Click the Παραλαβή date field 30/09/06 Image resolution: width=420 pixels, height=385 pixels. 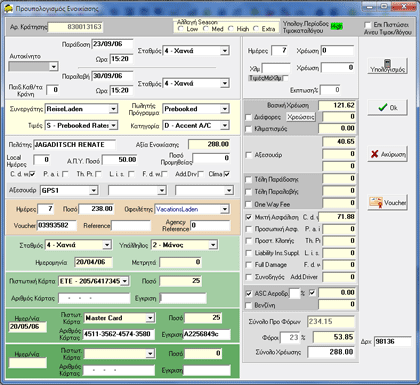(x=112, y=76)
